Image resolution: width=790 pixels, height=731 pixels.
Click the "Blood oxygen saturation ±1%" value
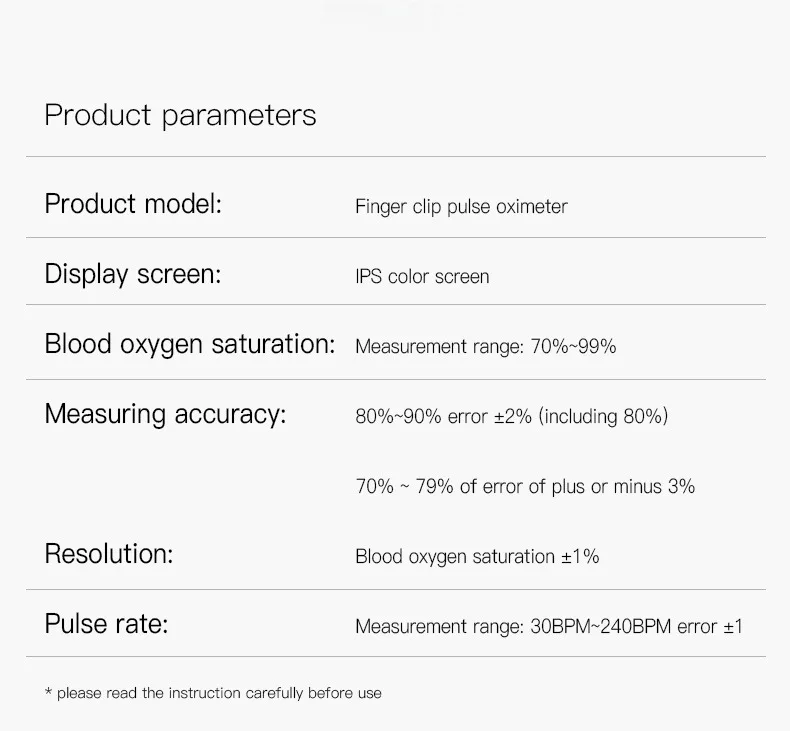pos(477,557)
